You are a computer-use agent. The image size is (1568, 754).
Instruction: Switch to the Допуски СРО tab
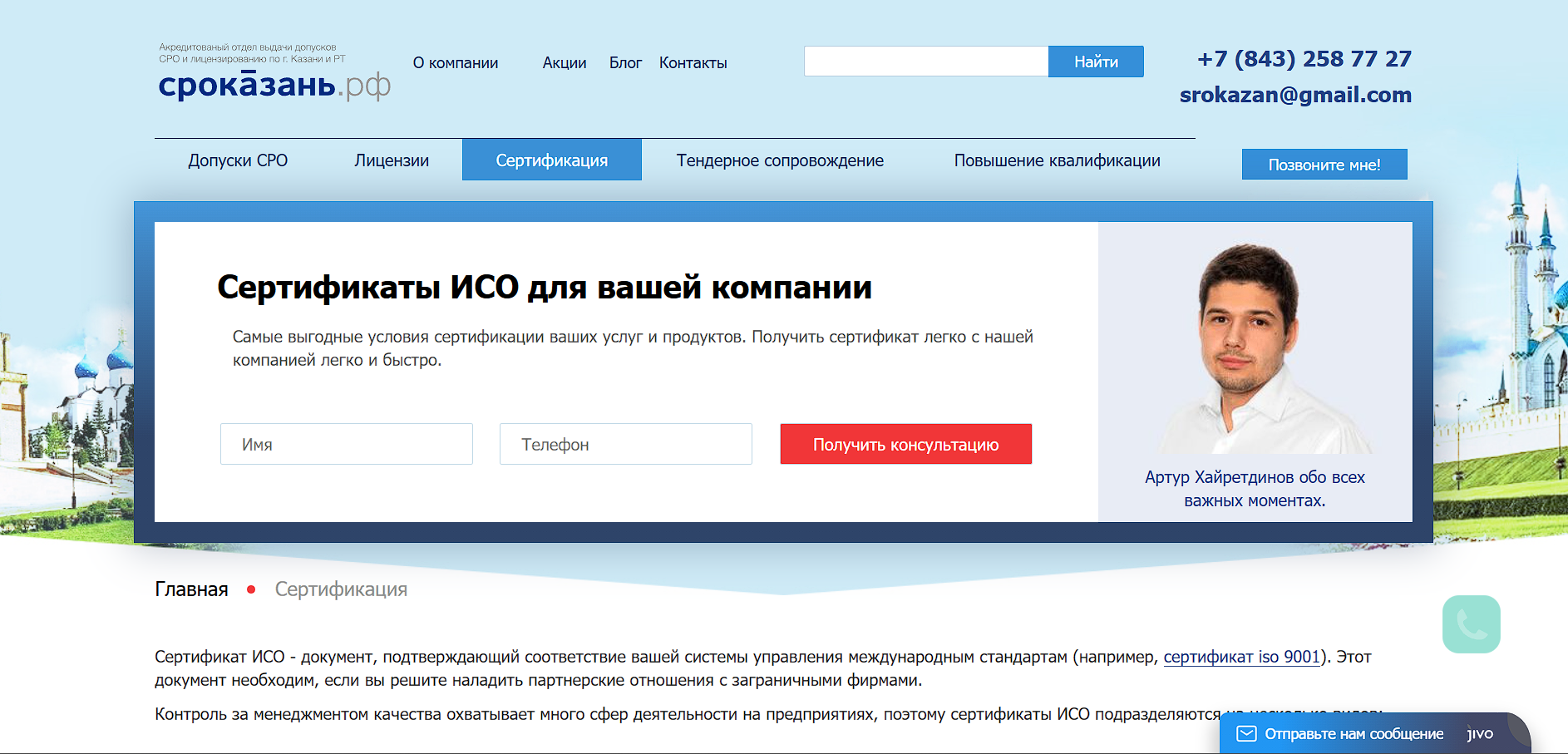(x=238, y=160)
